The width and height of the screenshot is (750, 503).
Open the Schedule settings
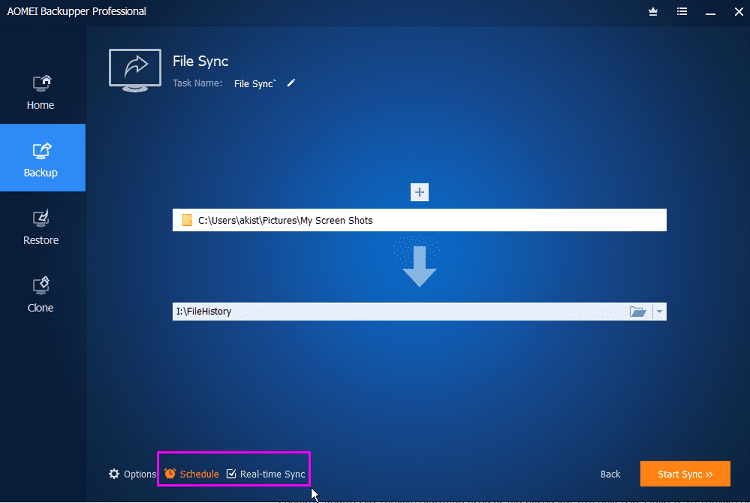click(192, 474)
